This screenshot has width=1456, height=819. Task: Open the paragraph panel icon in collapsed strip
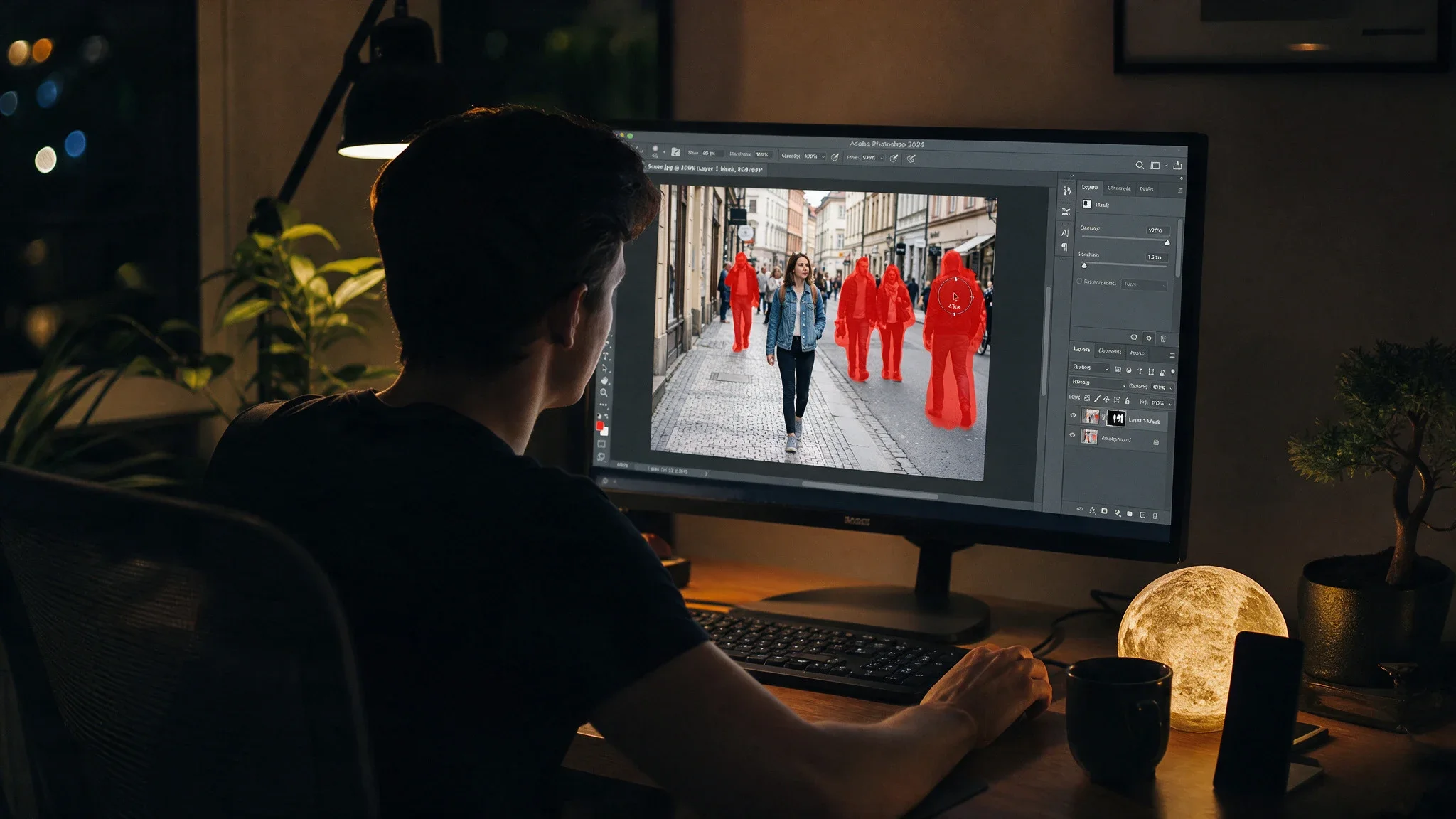coord(1064,247)
